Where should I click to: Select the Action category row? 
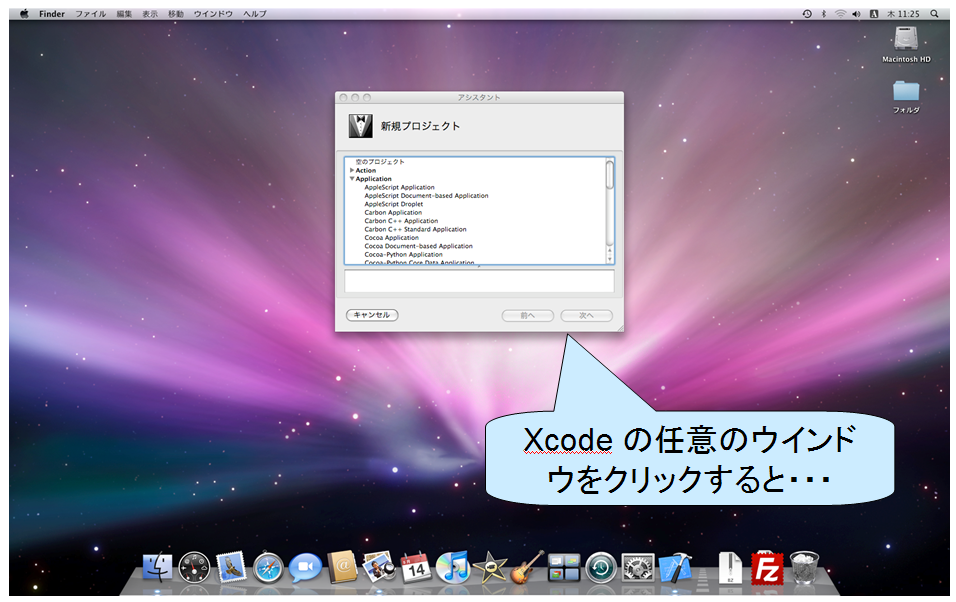click(x=476, y=170)
